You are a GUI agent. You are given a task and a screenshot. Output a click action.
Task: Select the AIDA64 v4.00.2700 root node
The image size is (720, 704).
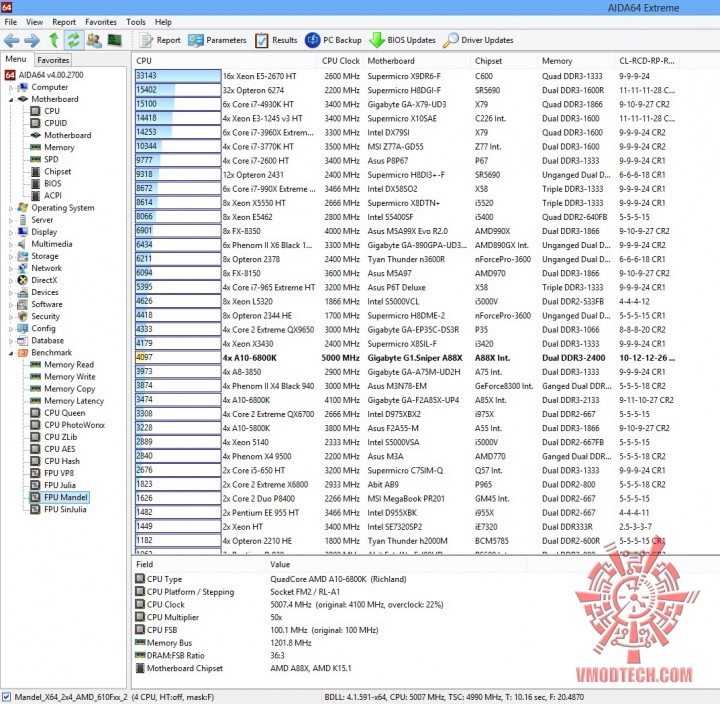coord(51,75)
